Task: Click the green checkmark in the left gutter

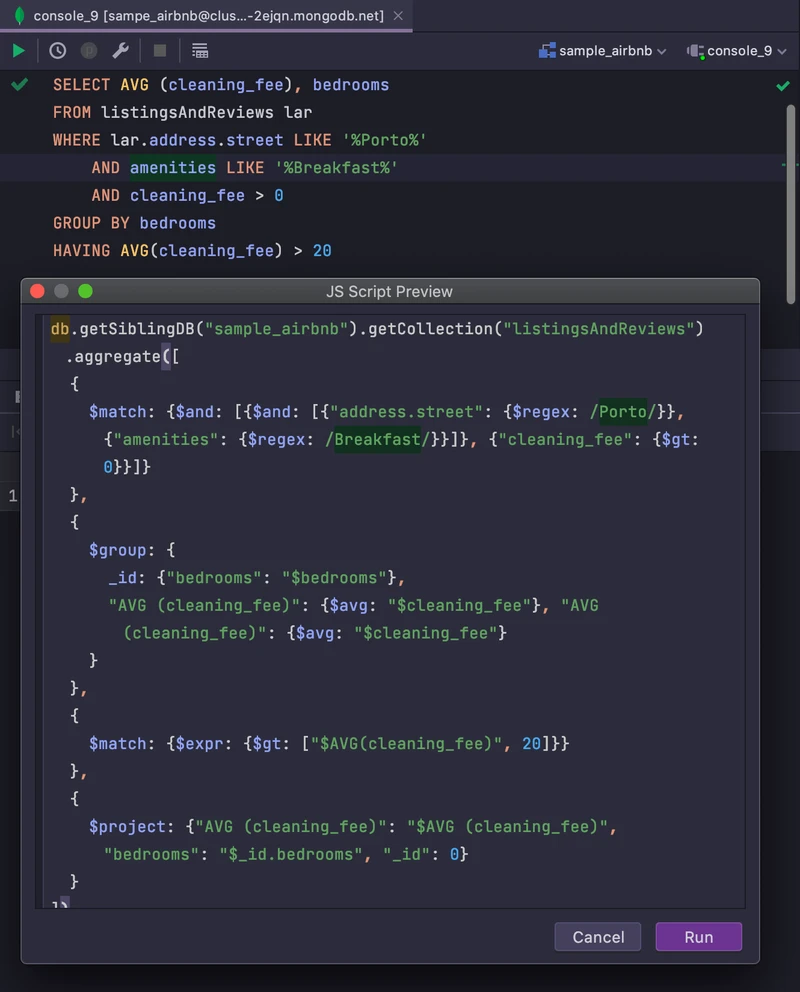Action: tap(19, 84)
